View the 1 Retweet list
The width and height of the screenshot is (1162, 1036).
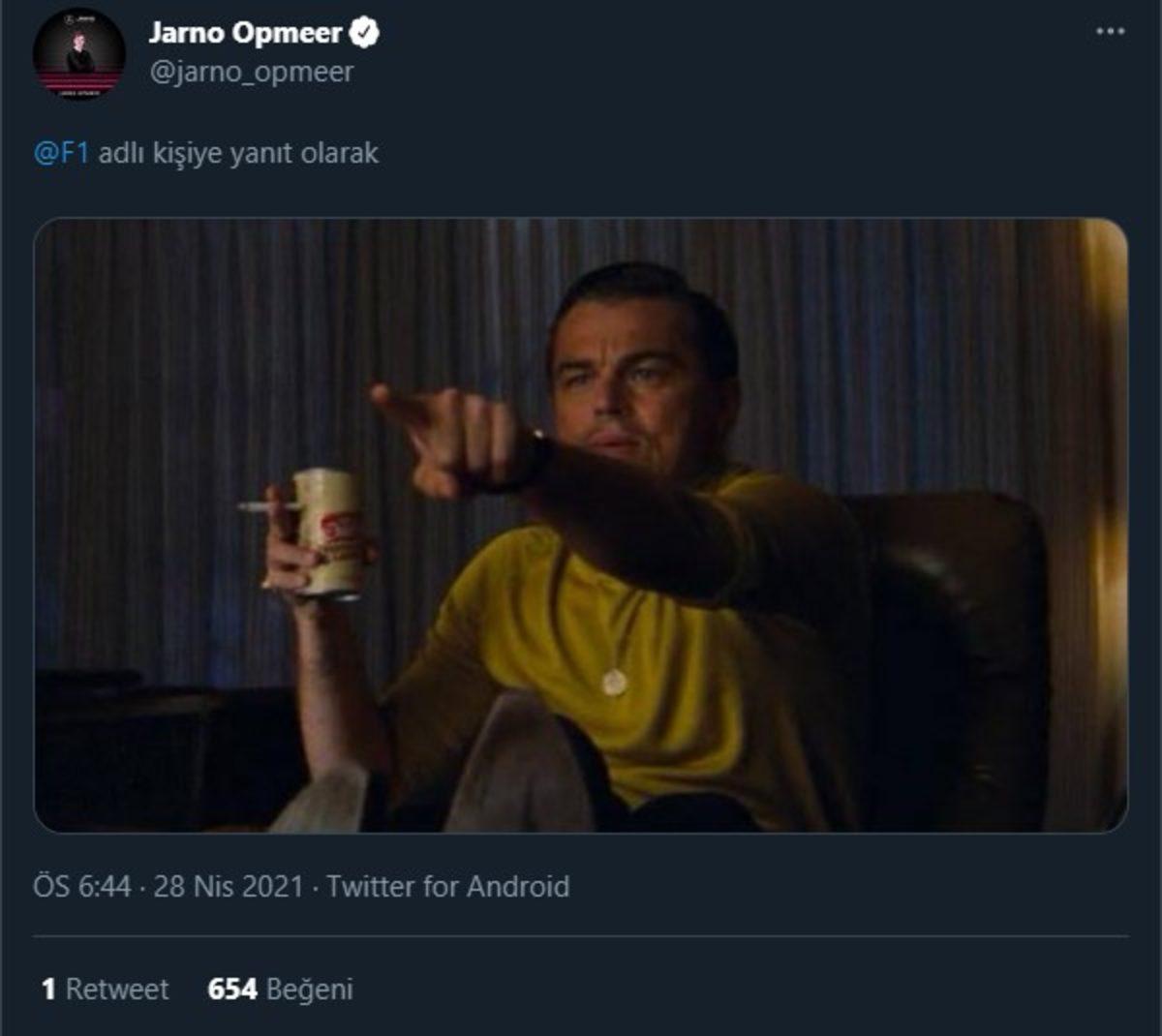(x=105, y=990)
